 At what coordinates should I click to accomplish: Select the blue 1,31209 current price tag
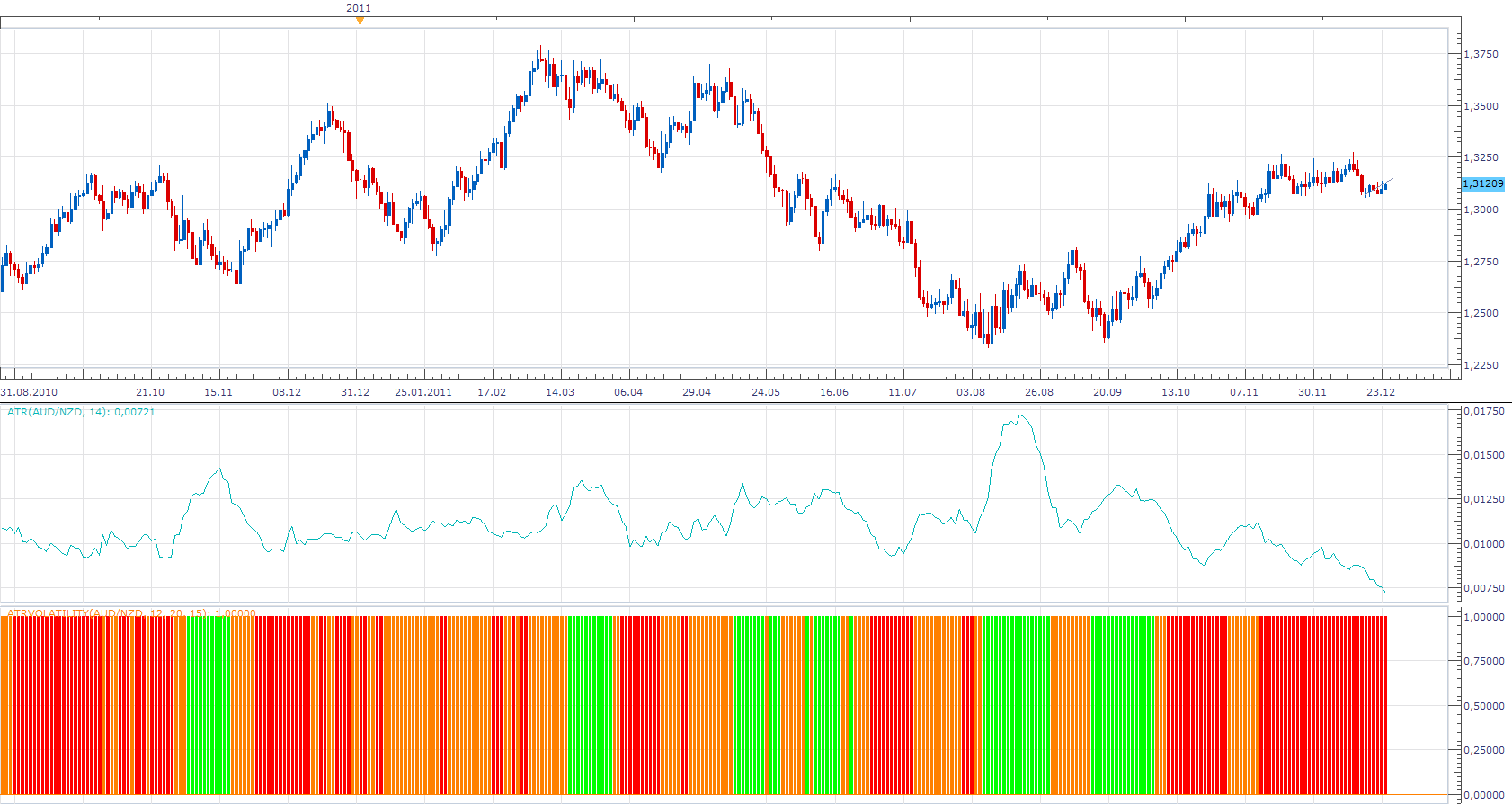pyautogui.click(x=1483, y=183)
